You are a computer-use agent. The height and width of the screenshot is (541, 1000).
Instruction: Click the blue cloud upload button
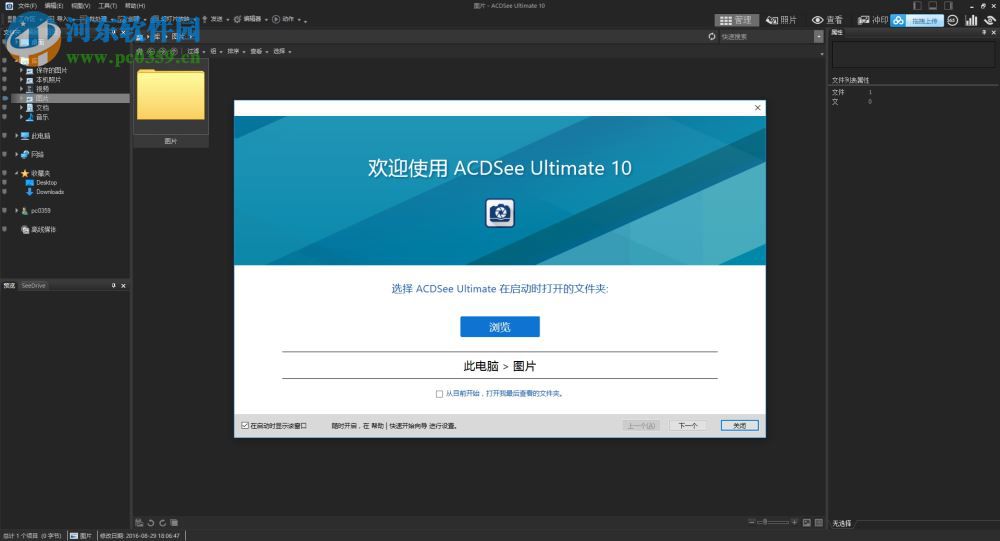click(917, 20)
